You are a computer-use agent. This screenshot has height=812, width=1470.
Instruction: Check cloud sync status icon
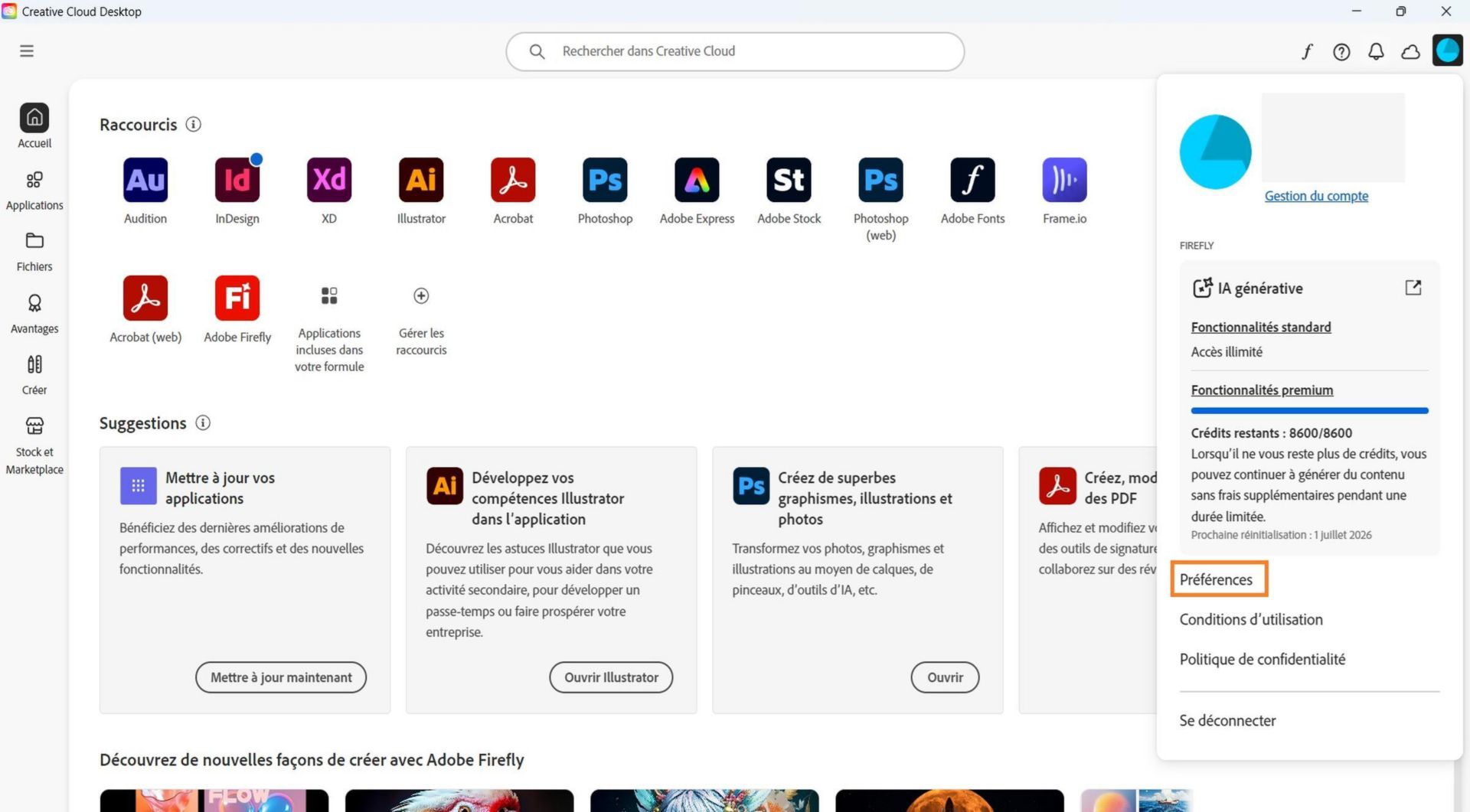coord(1410,51)
